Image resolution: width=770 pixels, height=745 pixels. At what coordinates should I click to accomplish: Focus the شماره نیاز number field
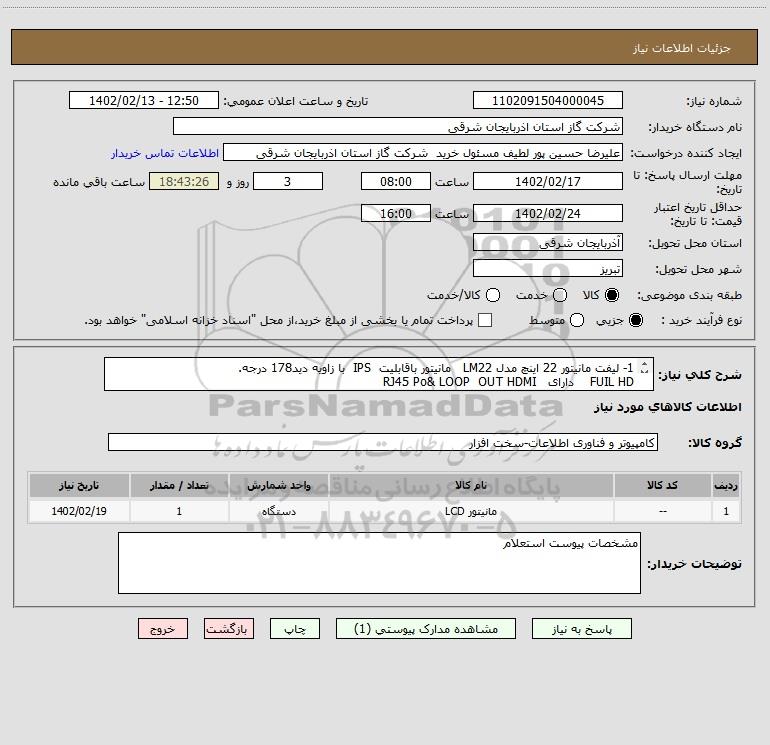(548, 101)
